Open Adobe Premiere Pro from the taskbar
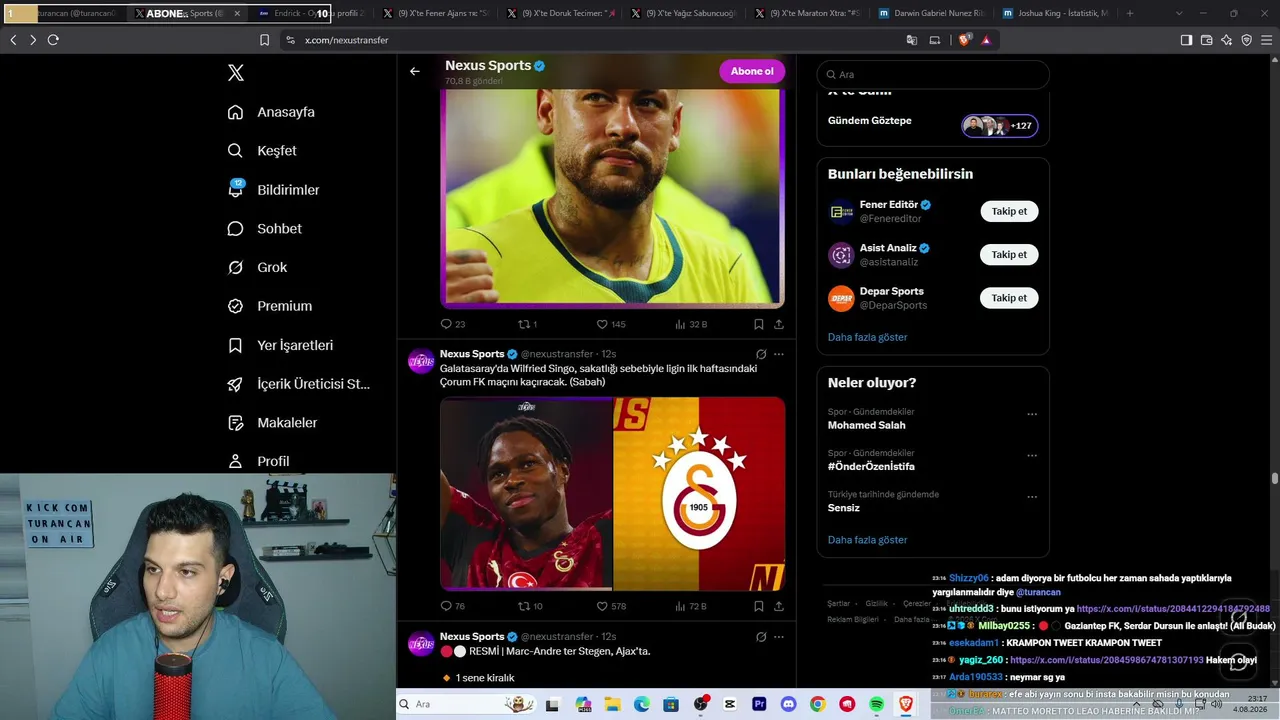Viewport: 1280px width, 720px height. pos(759,704)
